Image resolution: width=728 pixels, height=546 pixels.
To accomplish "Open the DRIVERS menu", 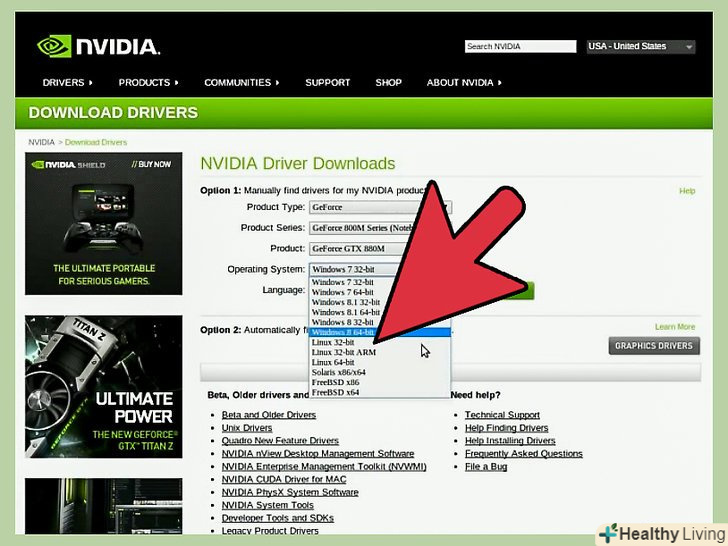I will [x=68, y=83].
